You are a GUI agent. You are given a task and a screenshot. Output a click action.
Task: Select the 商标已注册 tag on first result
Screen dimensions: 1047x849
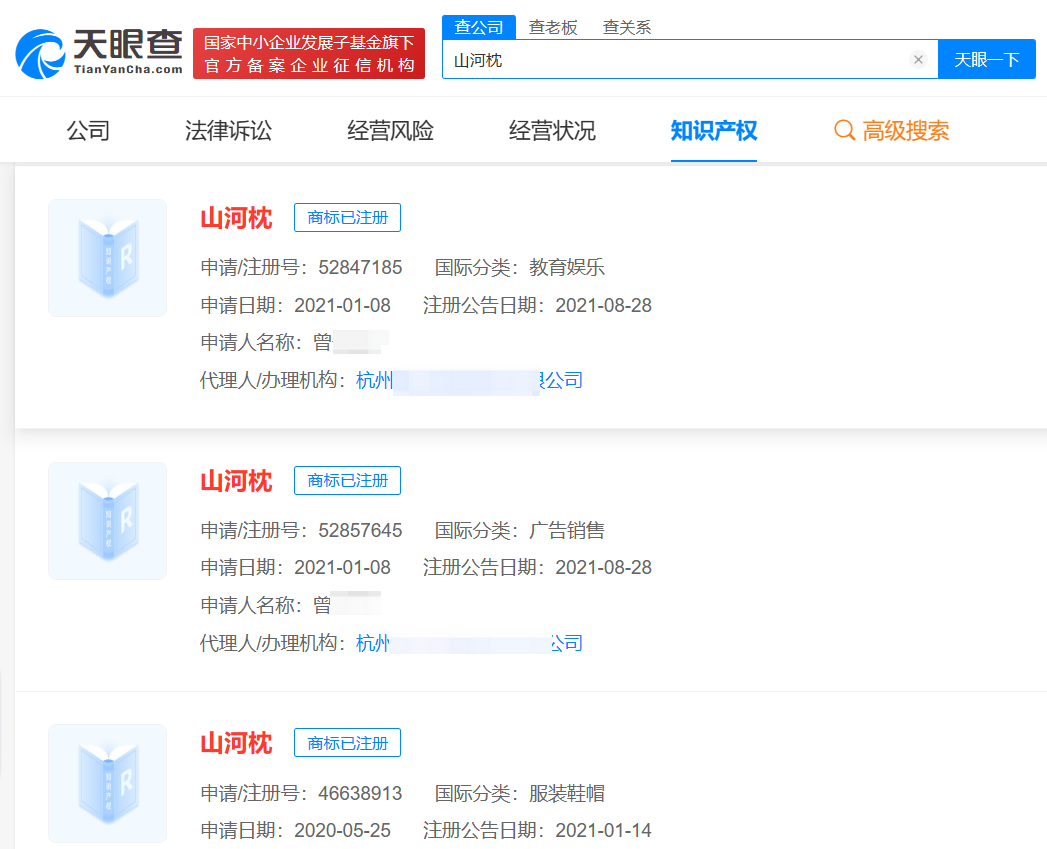pos(347,217)
